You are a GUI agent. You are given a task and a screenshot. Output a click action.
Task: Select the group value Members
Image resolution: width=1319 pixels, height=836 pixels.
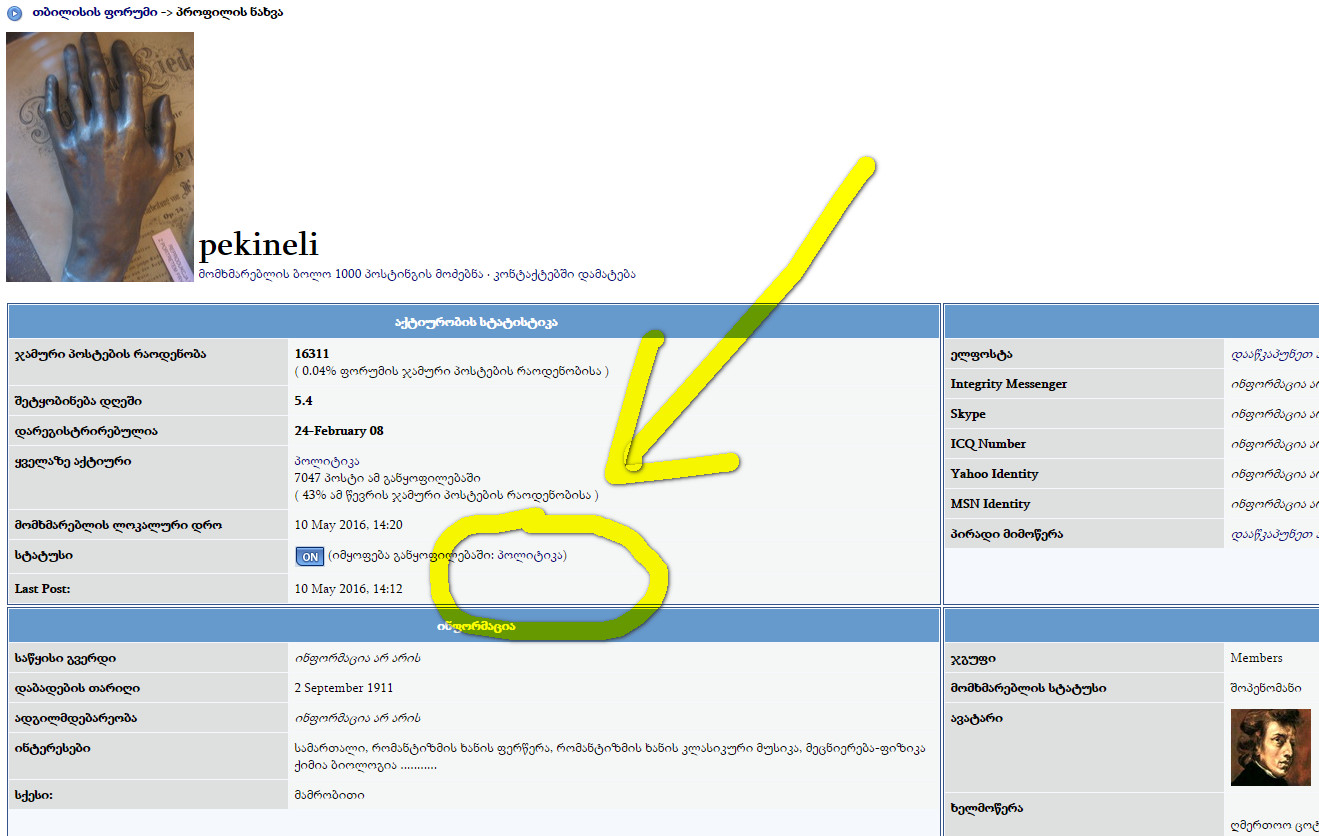[x=1256, y=658]
